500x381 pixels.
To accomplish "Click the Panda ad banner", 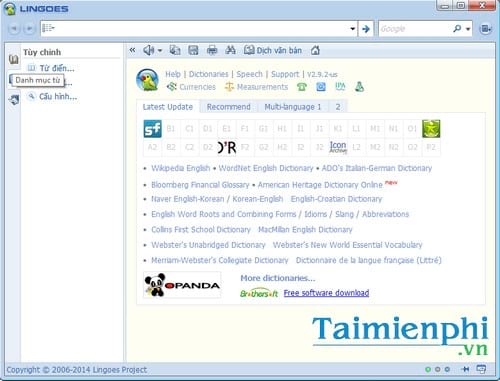I will point(182,285).
